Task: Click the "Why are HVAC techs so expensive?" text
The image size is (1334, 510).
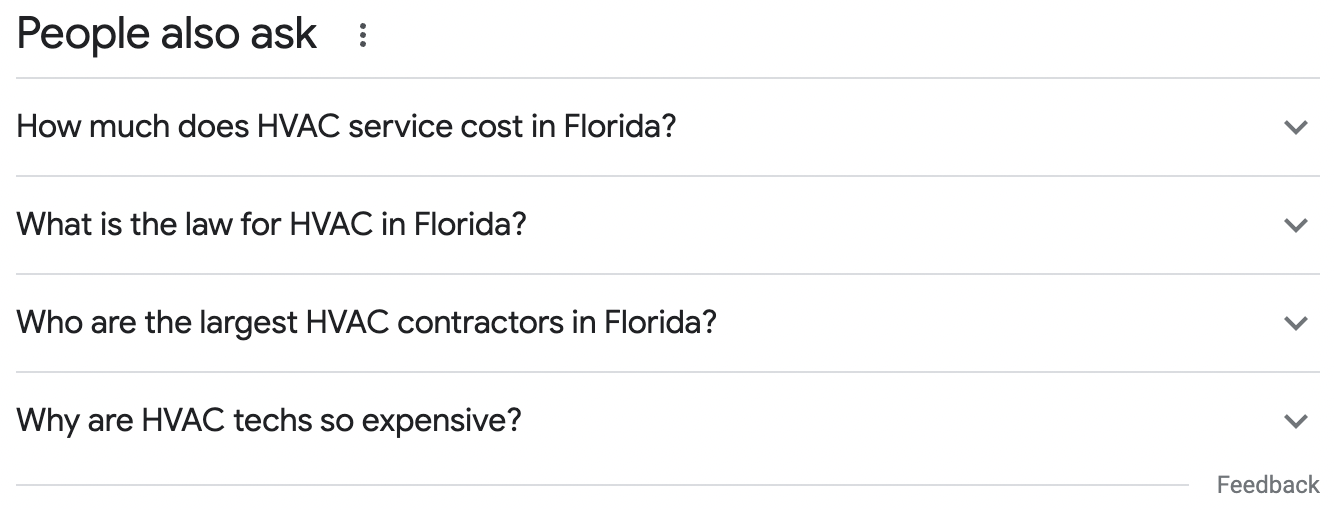Action: click(x=269, y=421)
